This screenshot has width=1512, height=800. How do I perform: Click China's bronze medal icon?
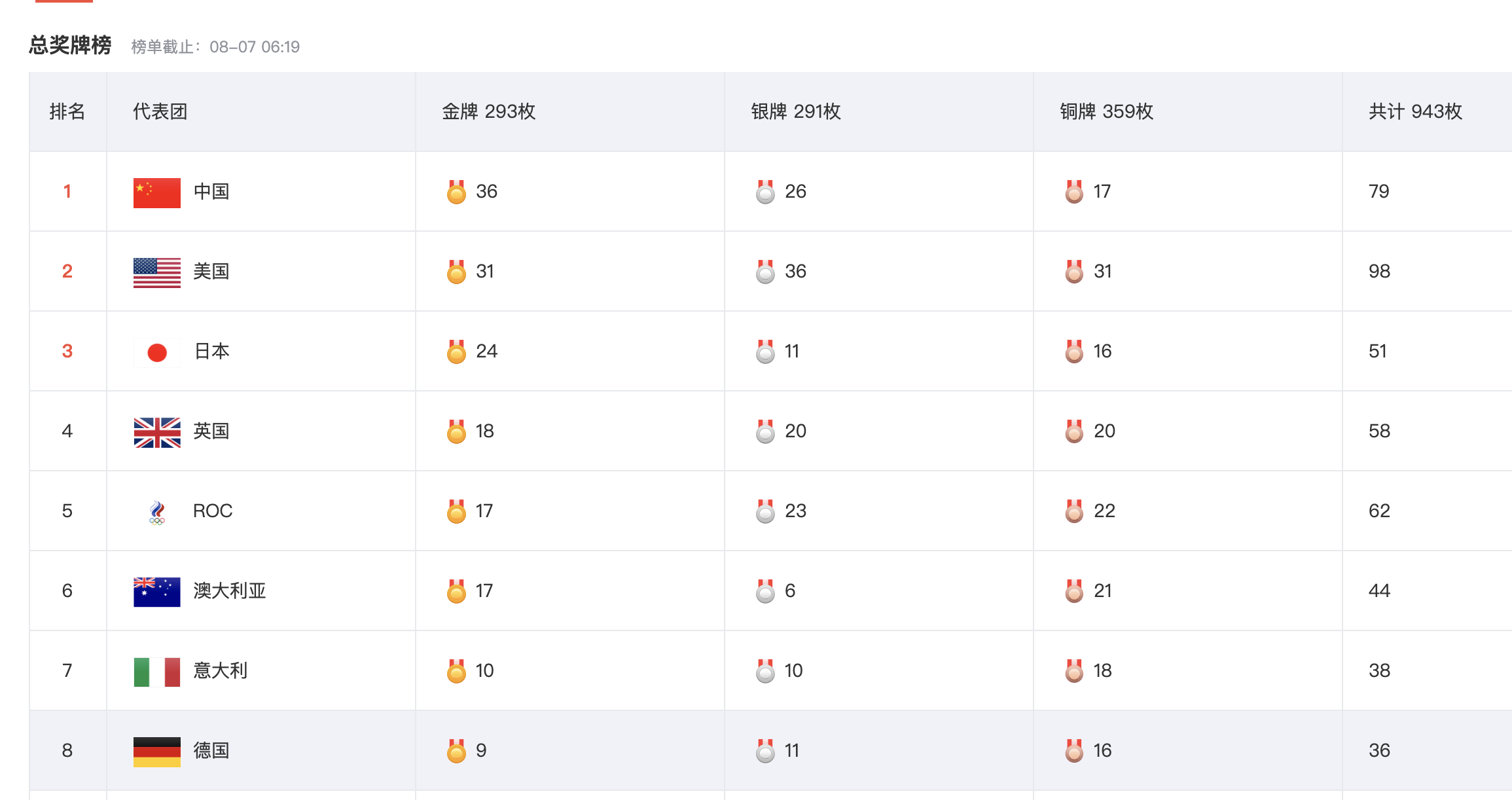point(1074,192)
